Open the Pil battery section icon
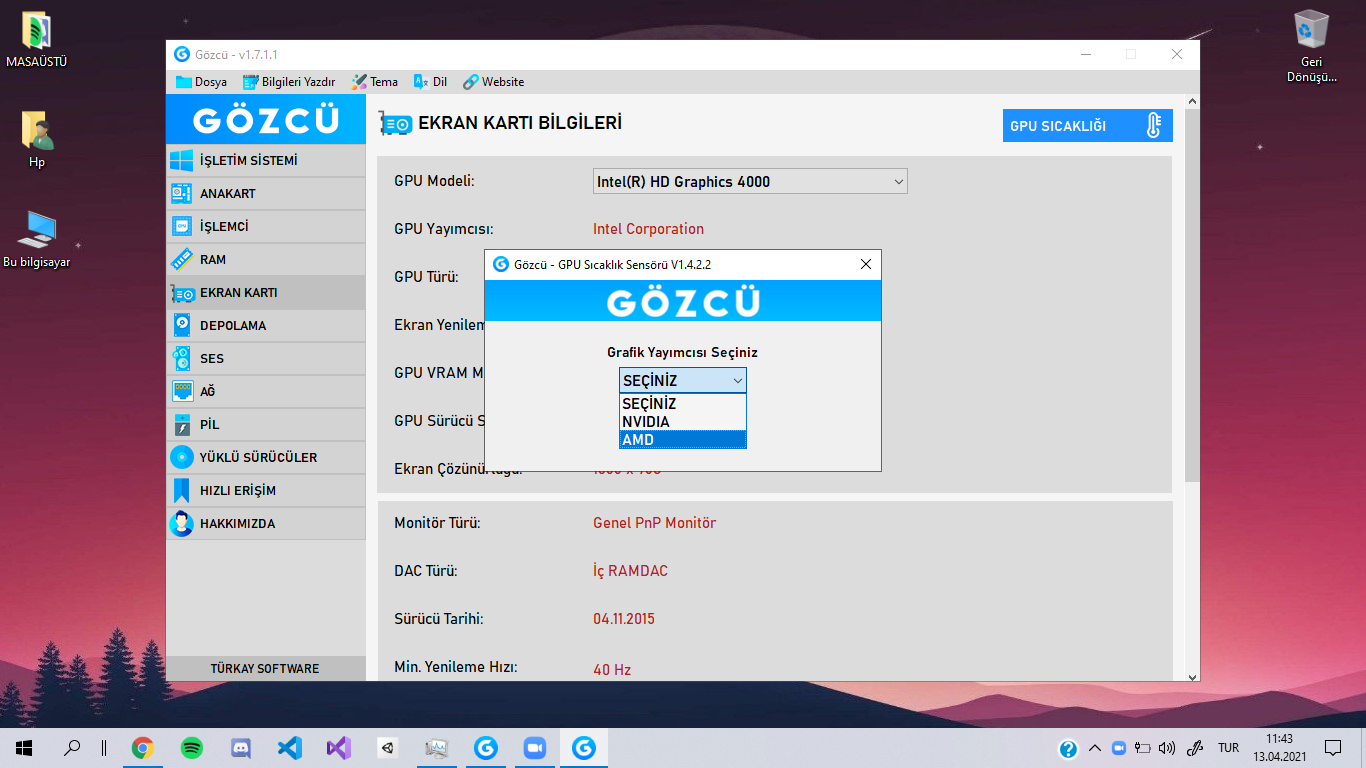Viewport: 1366px width, 768px height. coord(181,424)
